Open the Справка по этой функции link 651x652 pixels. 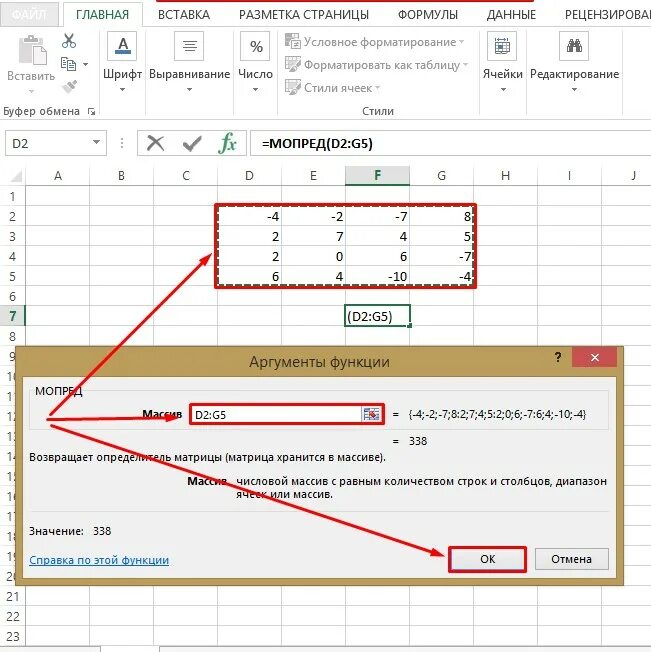point(99,560)
